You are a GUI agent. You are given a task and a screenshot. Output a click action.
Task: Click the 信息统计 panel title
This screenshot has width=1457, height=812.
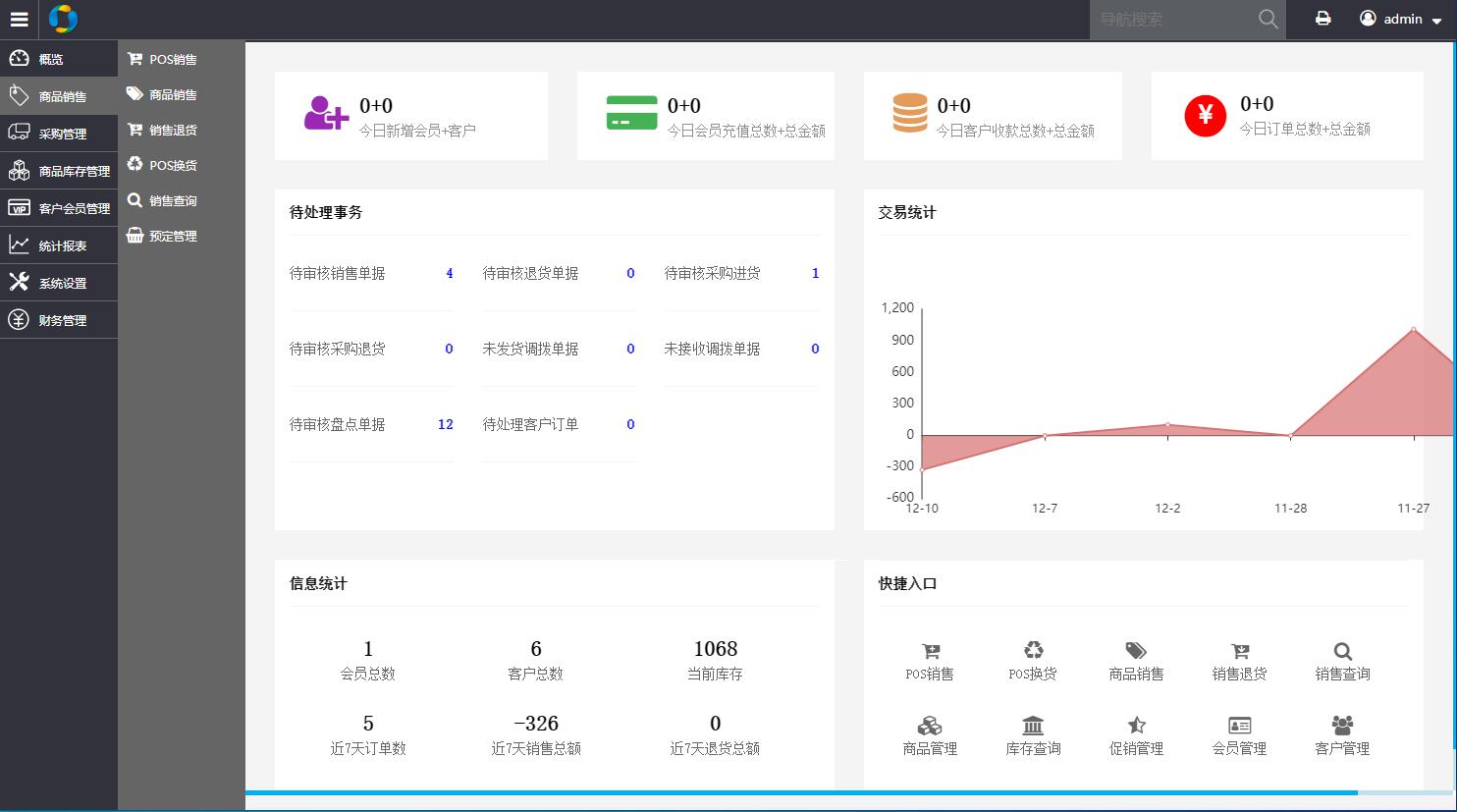click(318, 583)
